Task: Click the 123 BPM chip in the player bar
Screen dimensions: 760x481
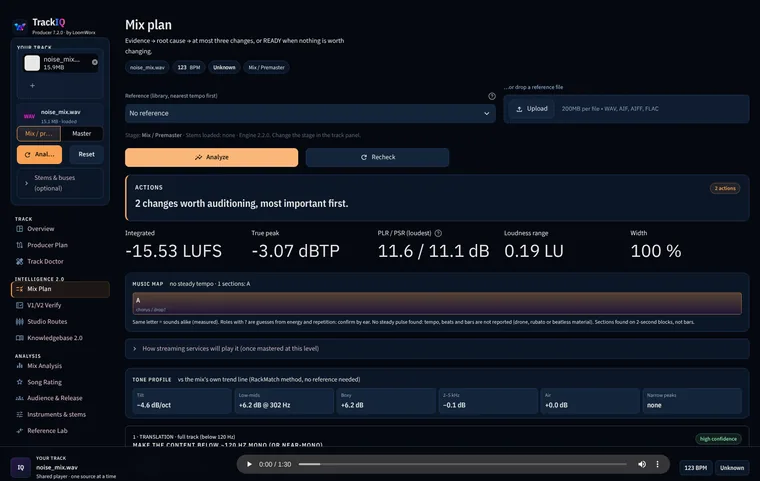Action: point(696,468)
